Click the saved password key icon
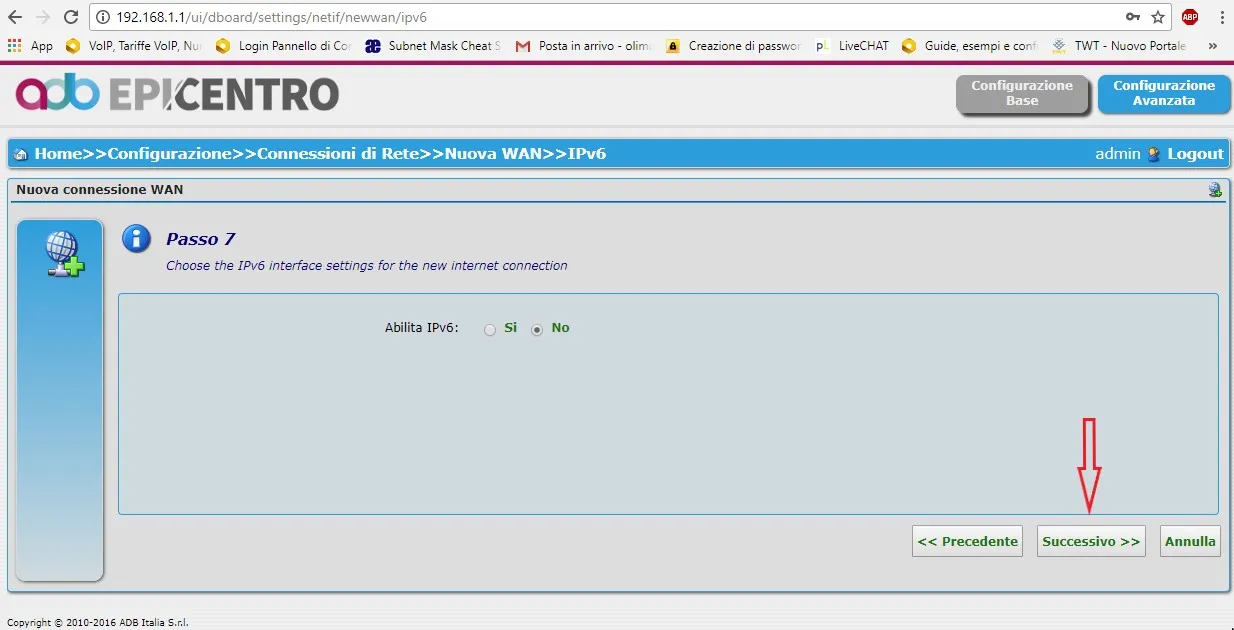The width and height of the screenshot is (1234, 630). pyautogui.click(x=1133, y=17)
